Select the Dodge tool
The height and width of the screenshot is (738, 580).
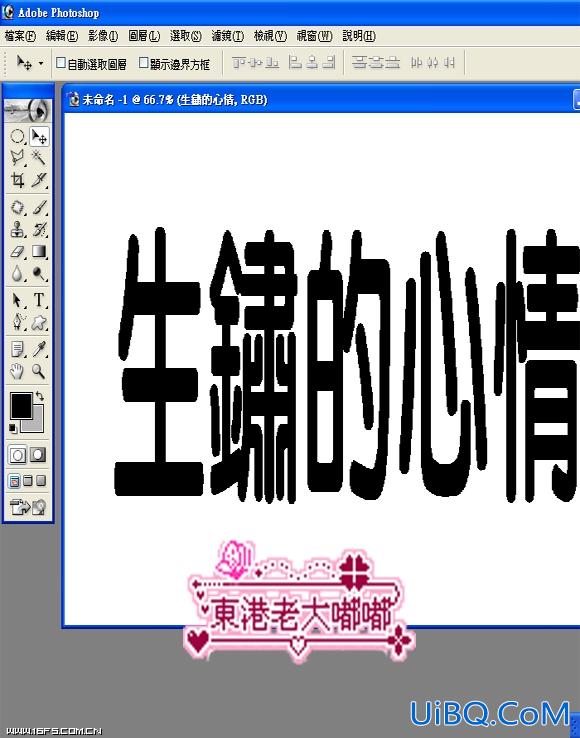39,273
